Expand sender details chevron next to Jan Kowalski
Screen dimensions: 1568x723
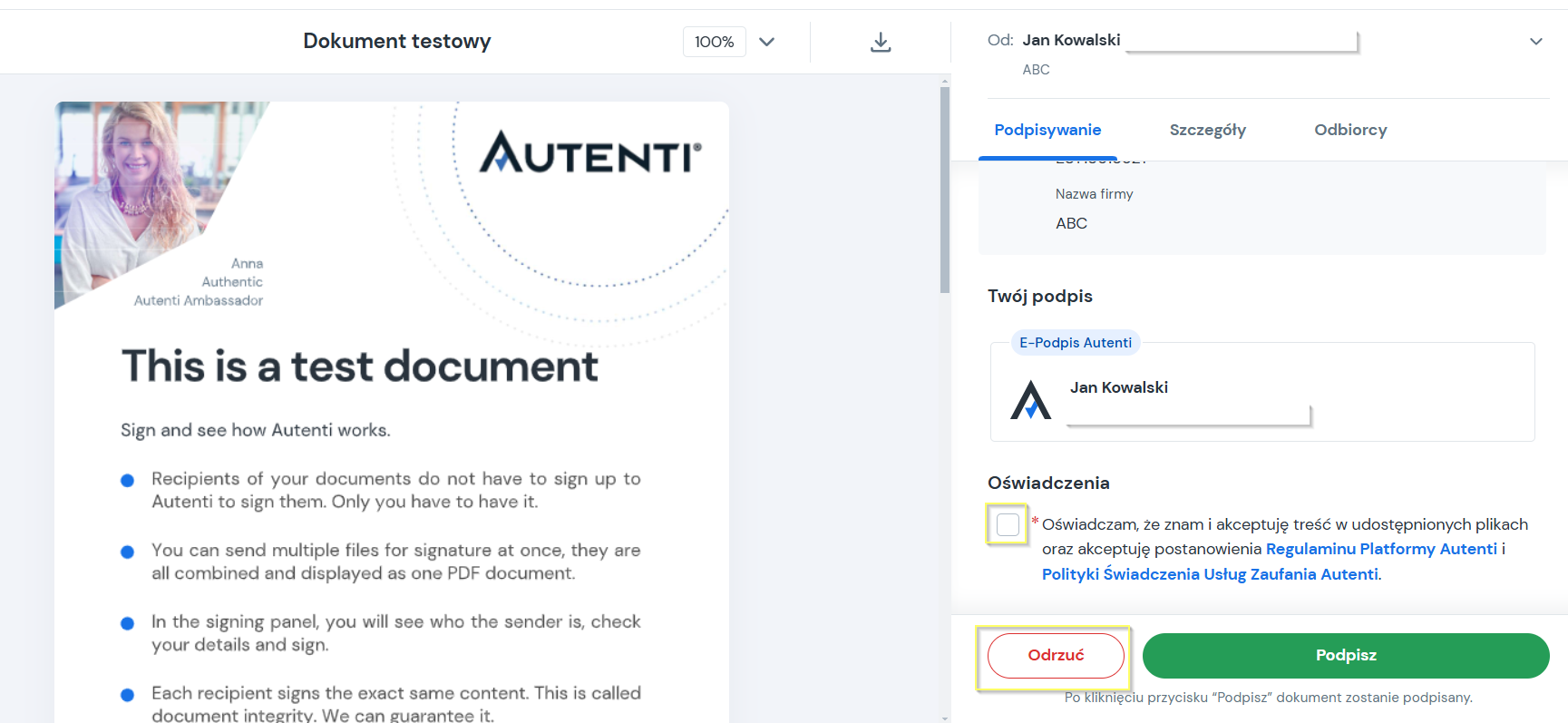click(1536, 42)
